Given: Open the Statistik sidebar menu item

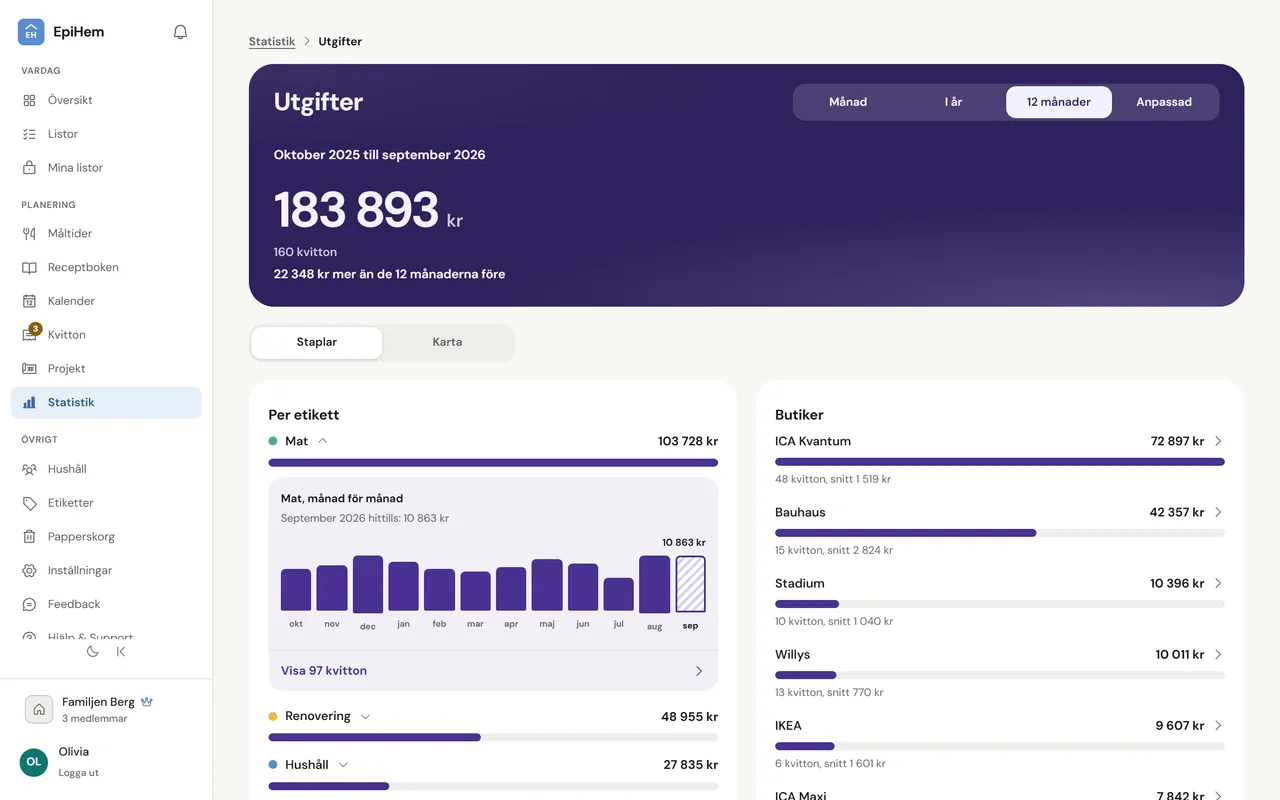Looking at the screenshot, I should [106, 402].
